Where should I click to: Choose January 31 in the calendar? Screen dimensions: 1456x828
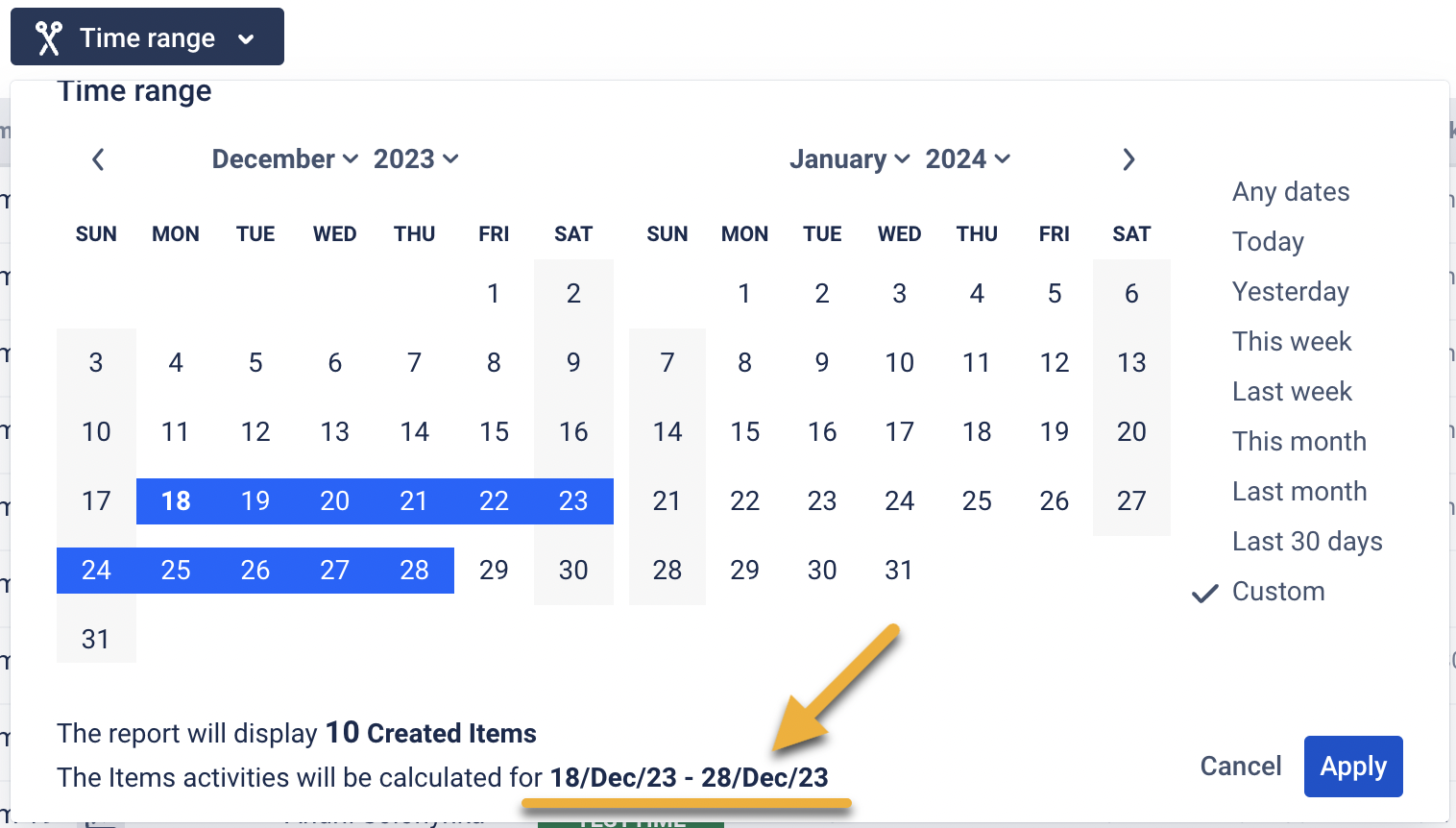coord(898,571)
